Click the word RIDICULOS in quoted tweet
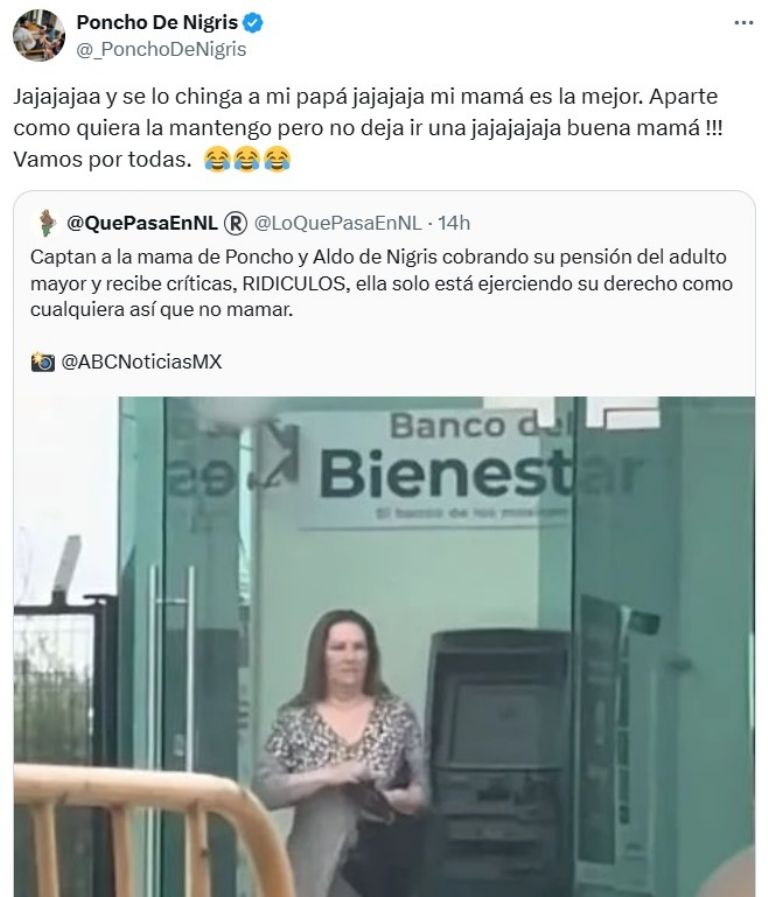 click(x=296, y=283)
